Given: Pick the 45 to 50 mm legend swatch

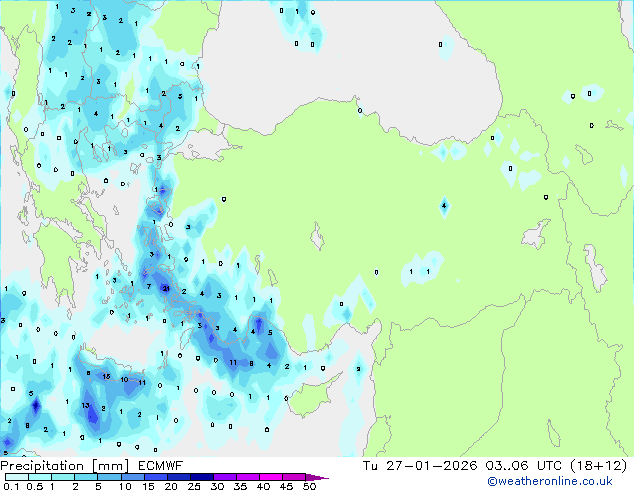Looking at the screenshot, I should 294,477.
